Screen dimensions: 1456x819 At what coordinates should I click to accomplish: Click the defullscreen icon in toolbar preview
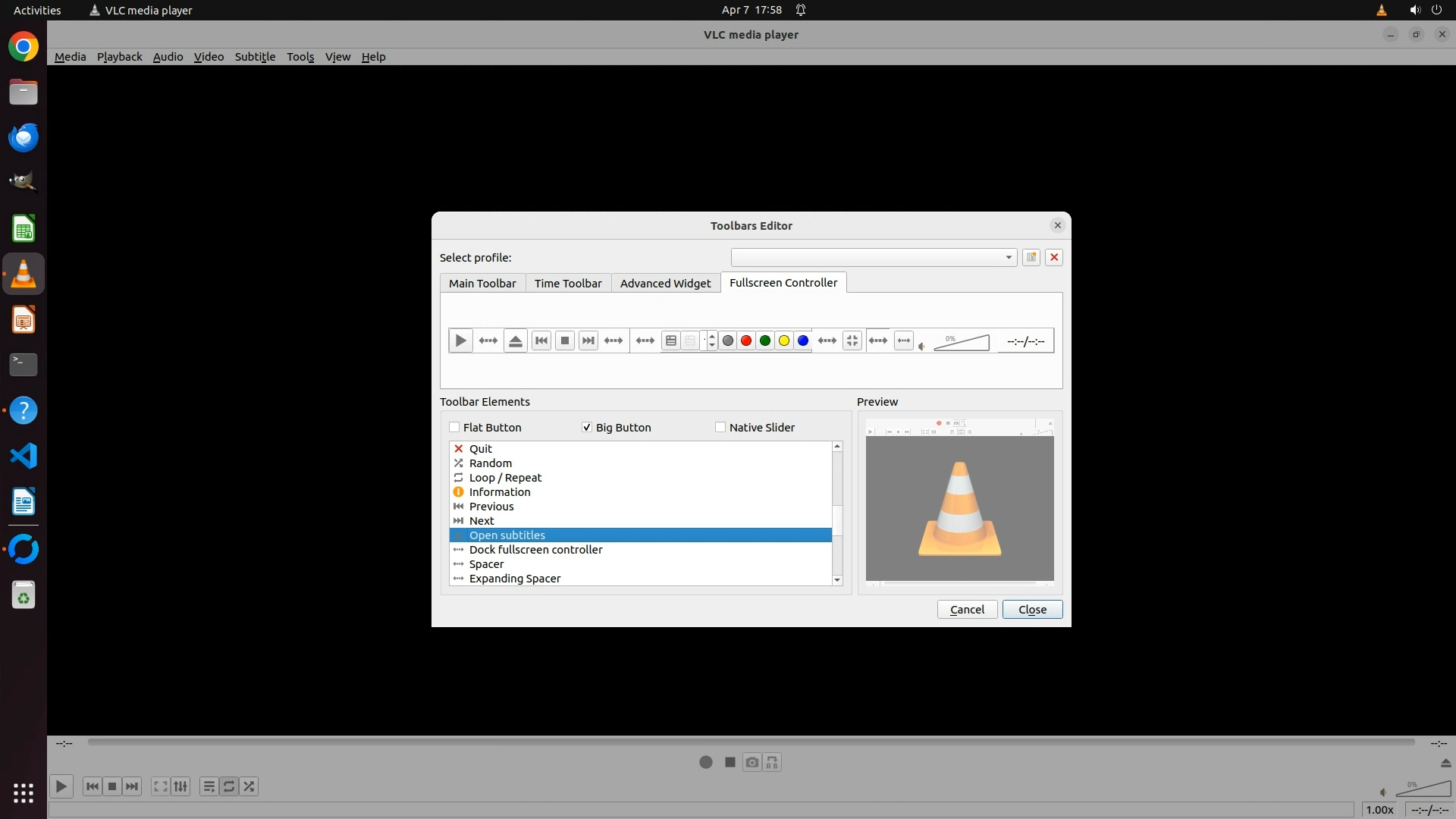tap(852, 340)
